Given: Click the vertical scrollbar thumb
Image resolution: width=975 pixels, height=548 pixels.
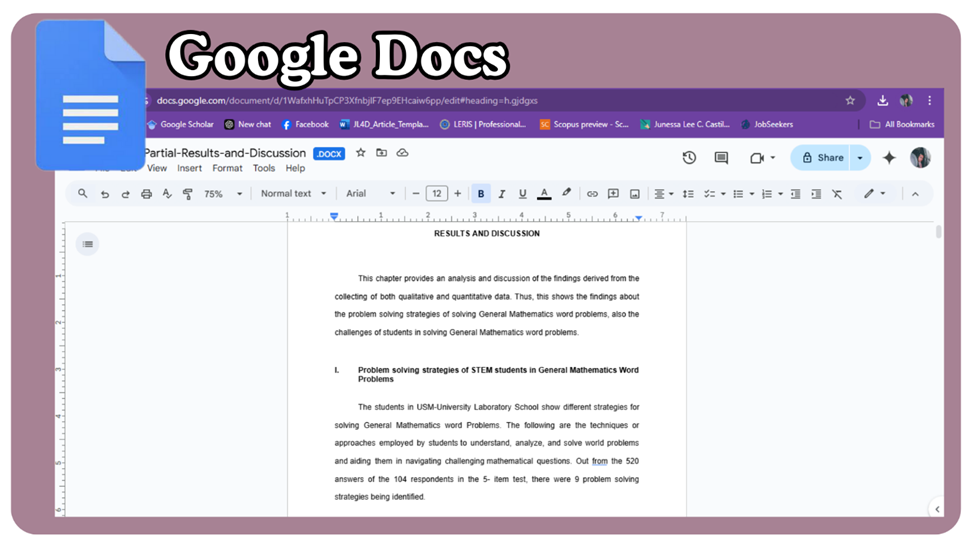Looking at the screenshot, I should point(938,231).
